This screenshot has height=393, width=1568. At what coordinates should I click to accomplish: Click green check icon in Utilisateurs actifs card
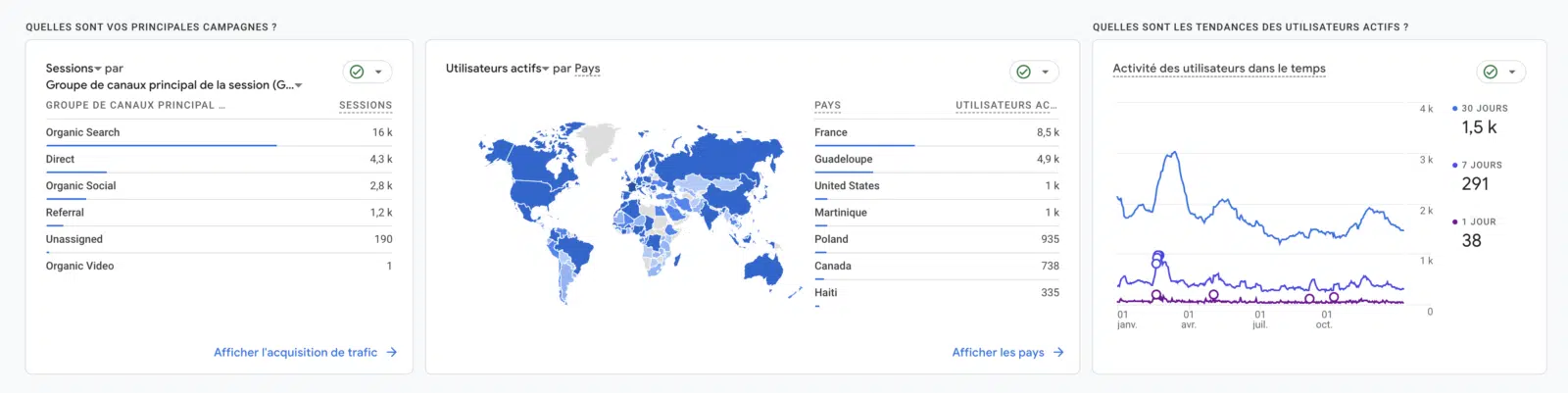point(1023,72)
